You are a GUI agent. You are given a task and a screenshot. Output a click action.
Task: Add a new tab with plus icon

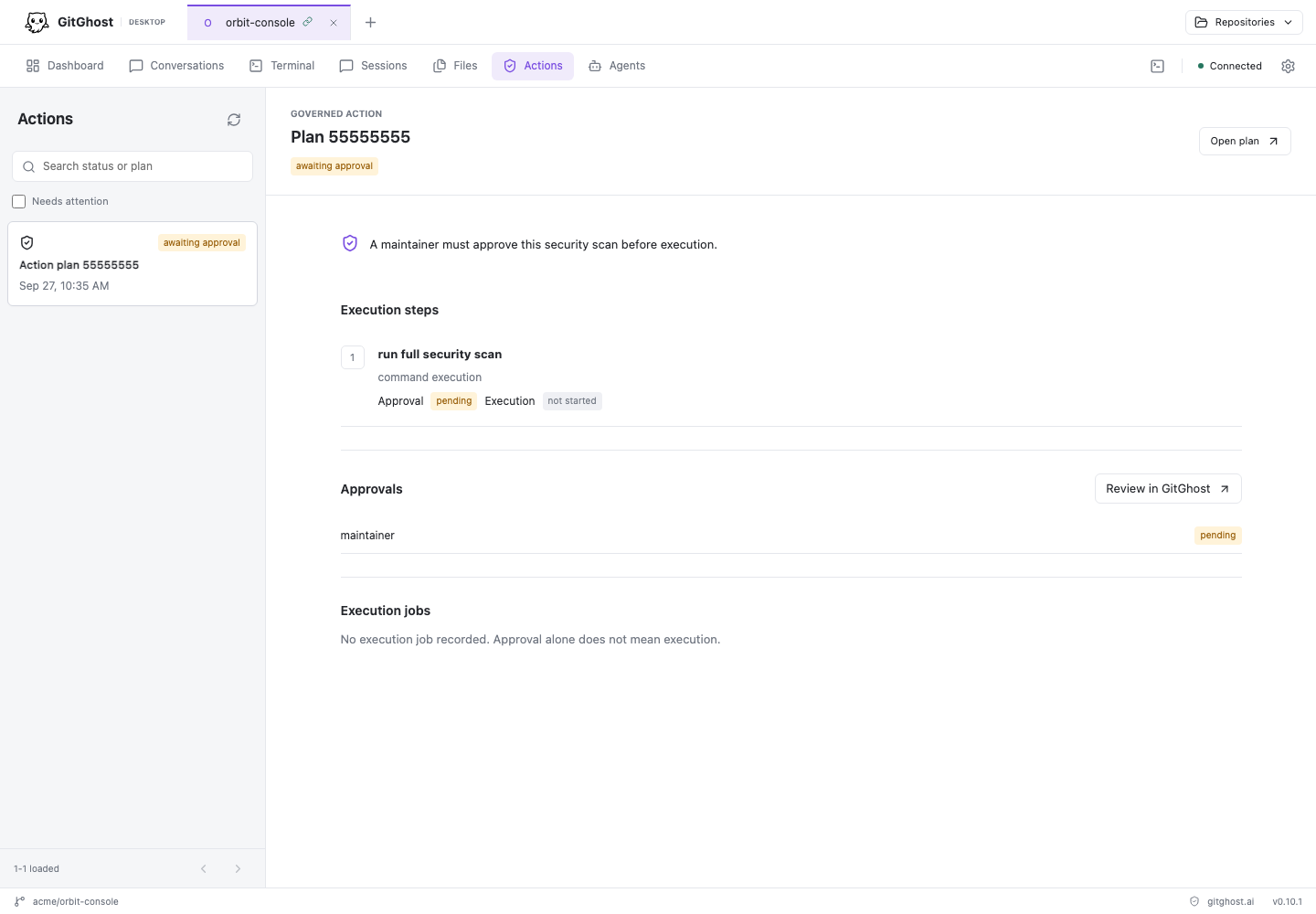(x=370, y=23)
